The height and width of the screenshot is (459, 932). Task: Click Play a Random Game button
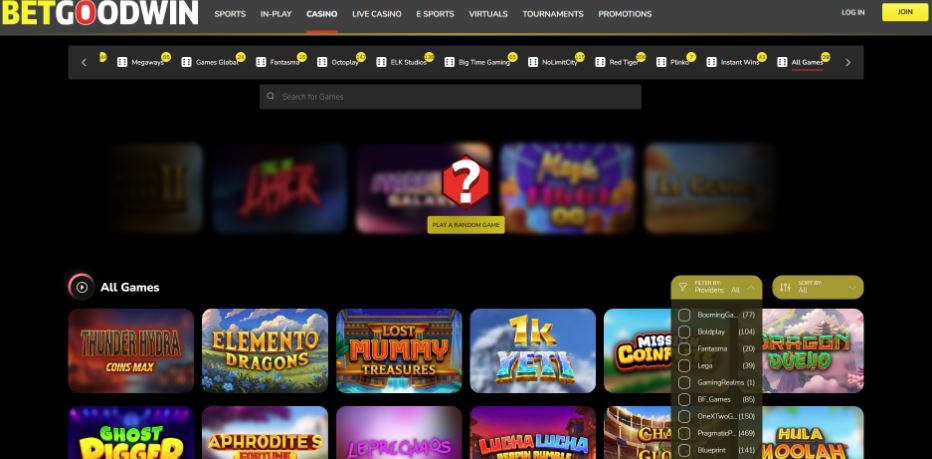click(x=466, y=225)
